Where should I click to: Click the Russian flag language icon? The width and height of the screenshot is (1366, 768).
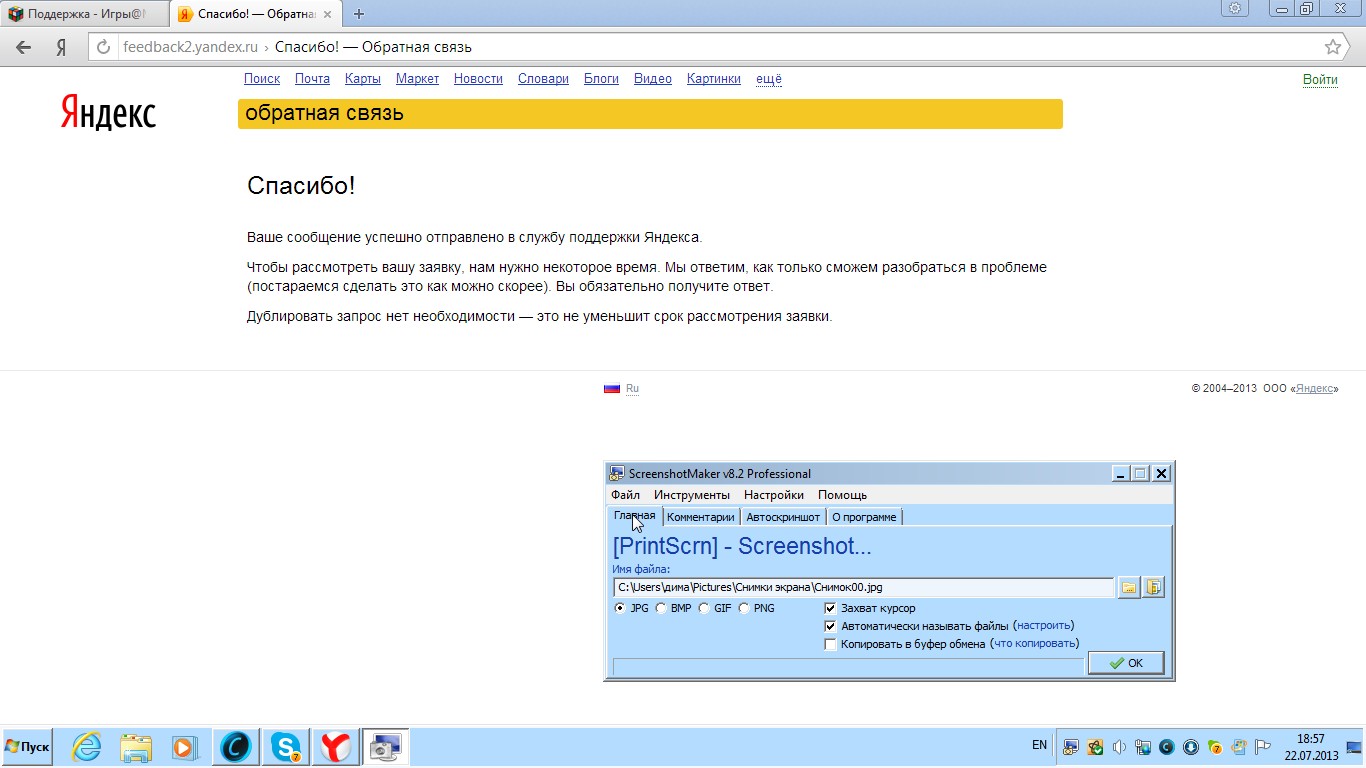coord(612,388)
